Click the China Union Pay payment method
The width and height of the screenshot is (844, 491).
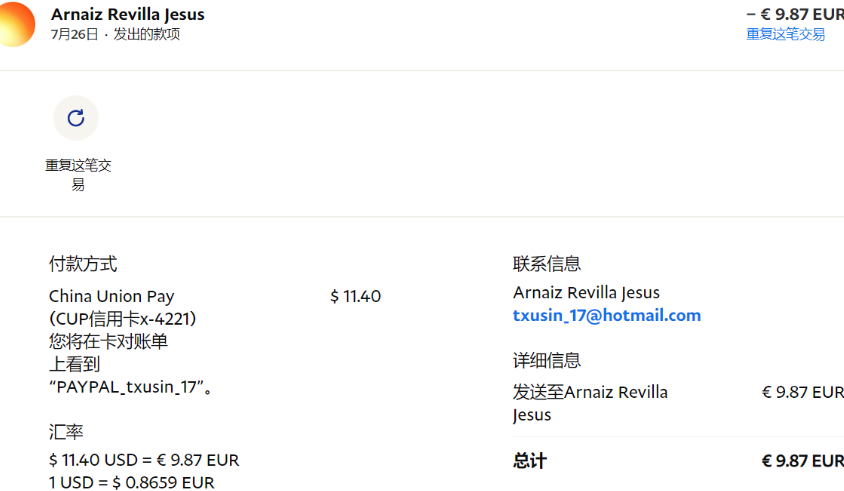(112, 296)
